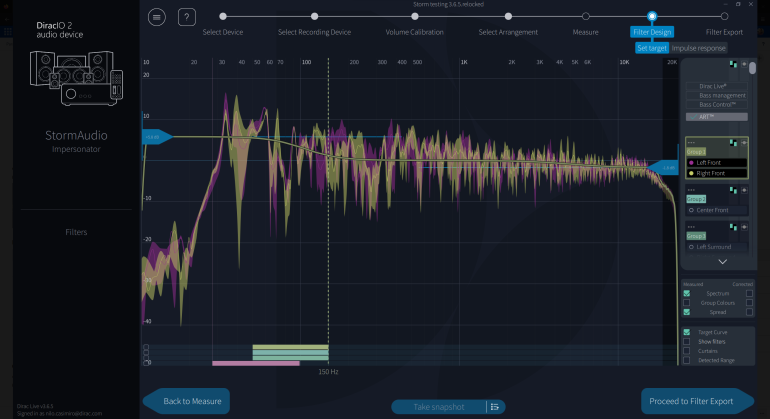The image size is (770, 419).
Task: Open the snapshot list icon
Action: tap(495, 406)
